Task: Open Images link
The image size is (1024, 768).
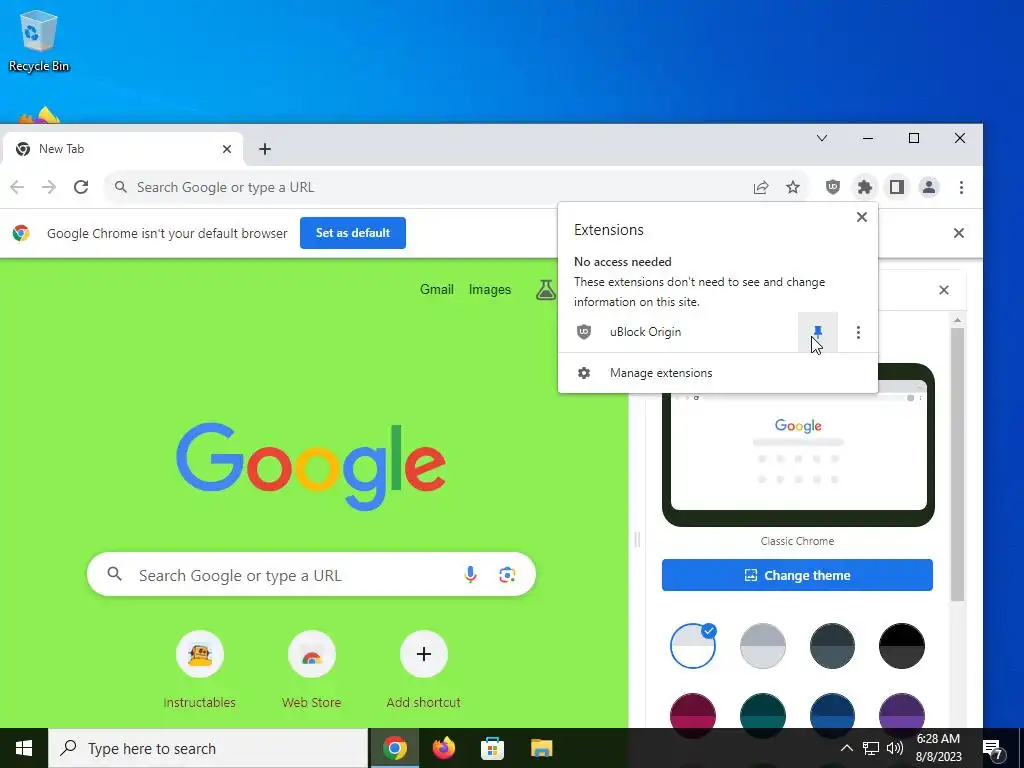Action: click(490, 289)
